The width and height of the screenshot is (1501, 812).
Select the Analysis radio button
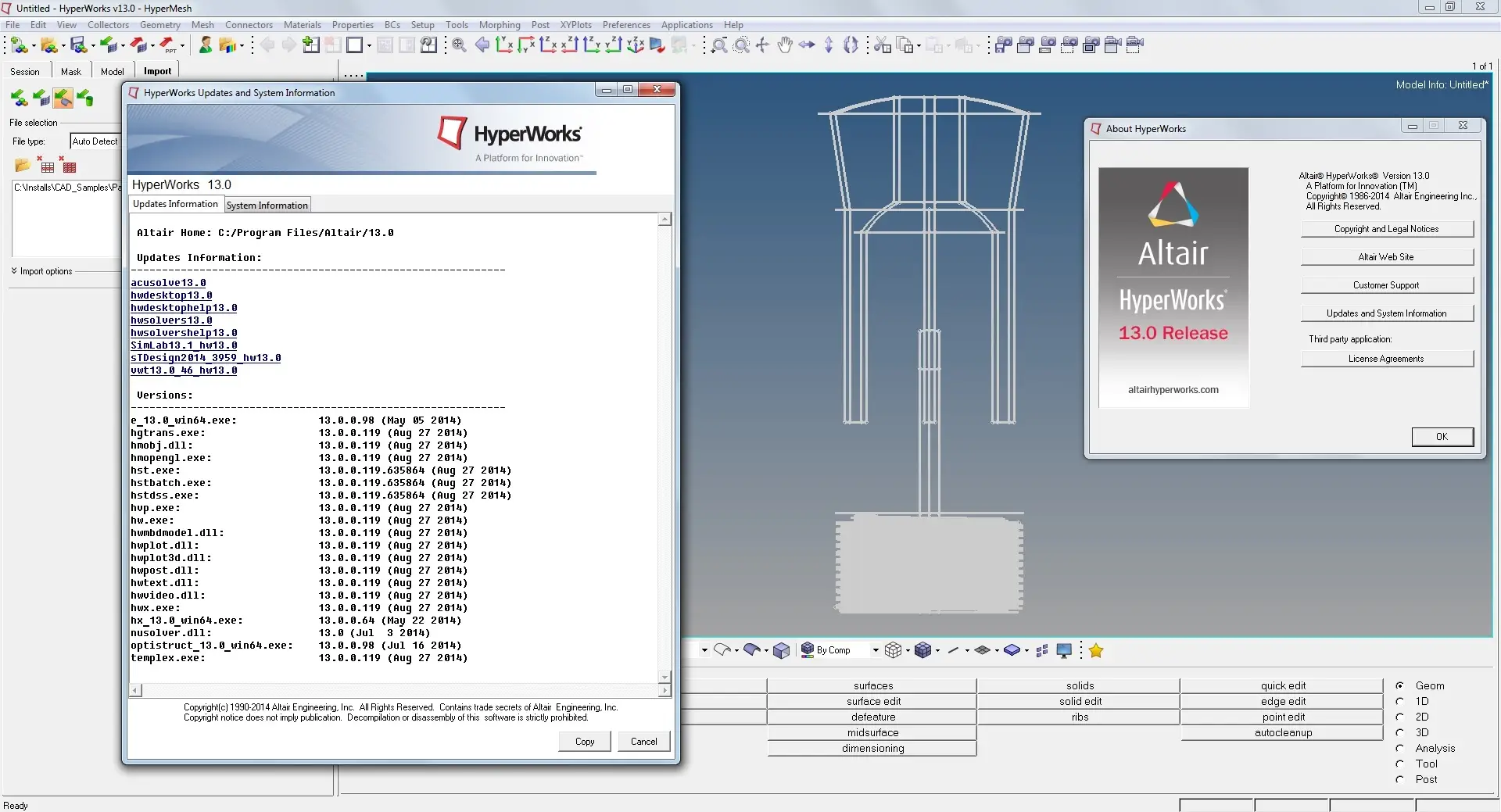tap(1400, 748)
